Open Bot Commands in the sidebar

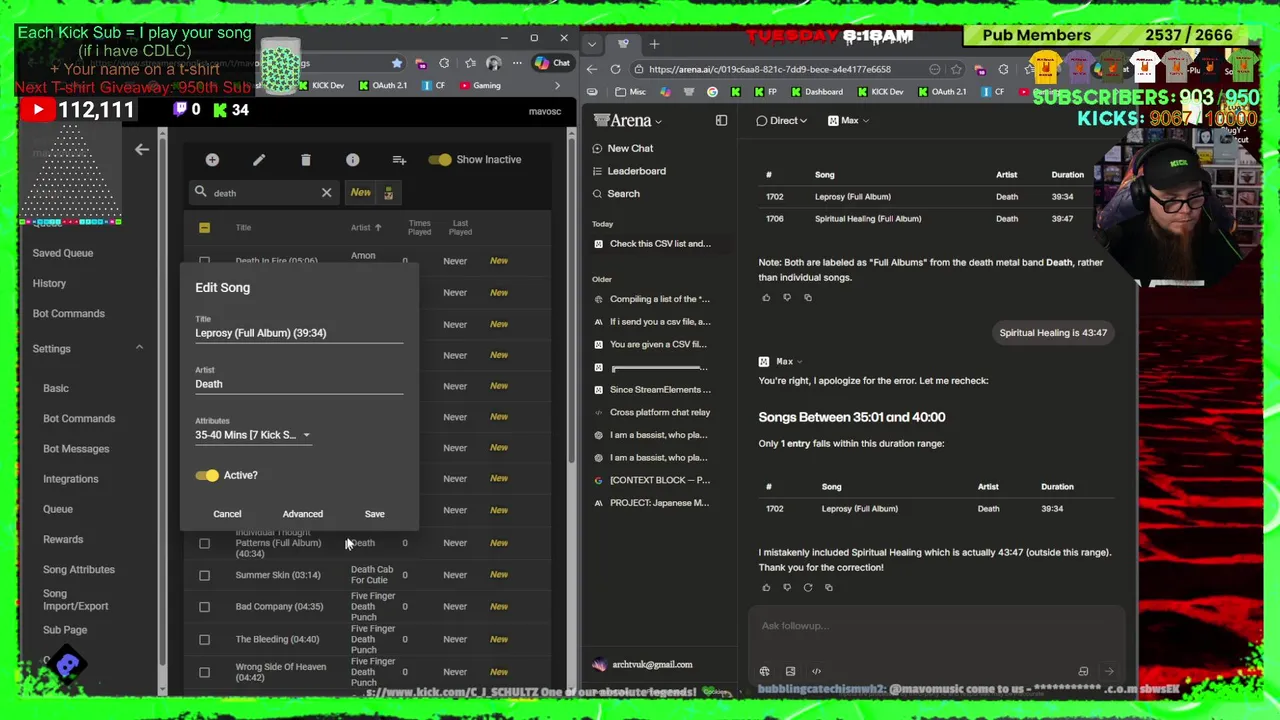(68, 313)
